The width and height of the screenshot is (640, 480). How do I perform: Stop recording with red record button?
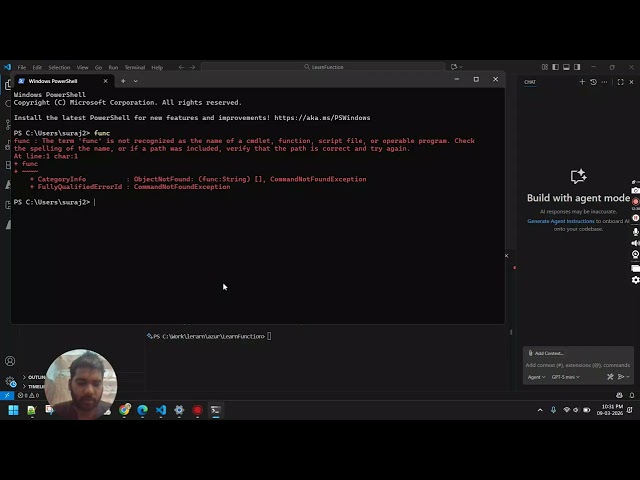(636, 202)
